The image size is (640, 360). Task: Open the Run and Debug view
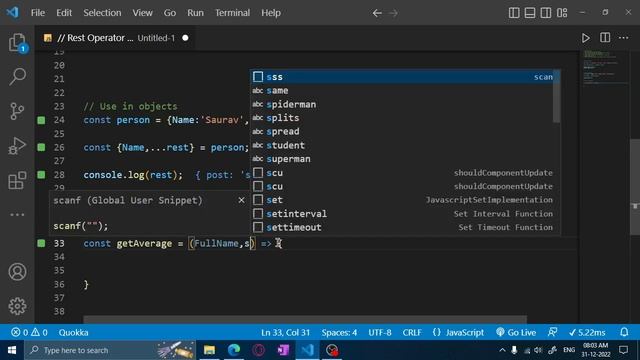pos(17,146)
